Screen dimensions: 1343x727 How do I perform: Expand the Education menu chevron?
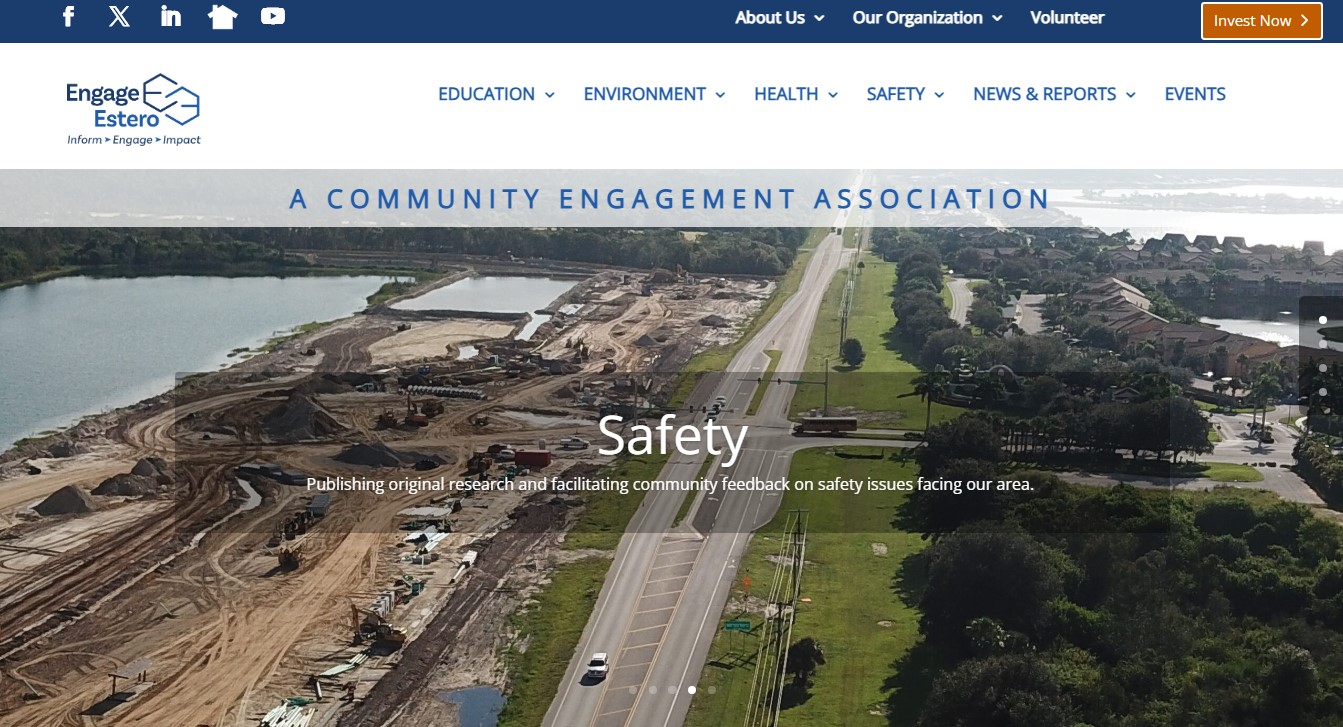[x=550, y=95]
